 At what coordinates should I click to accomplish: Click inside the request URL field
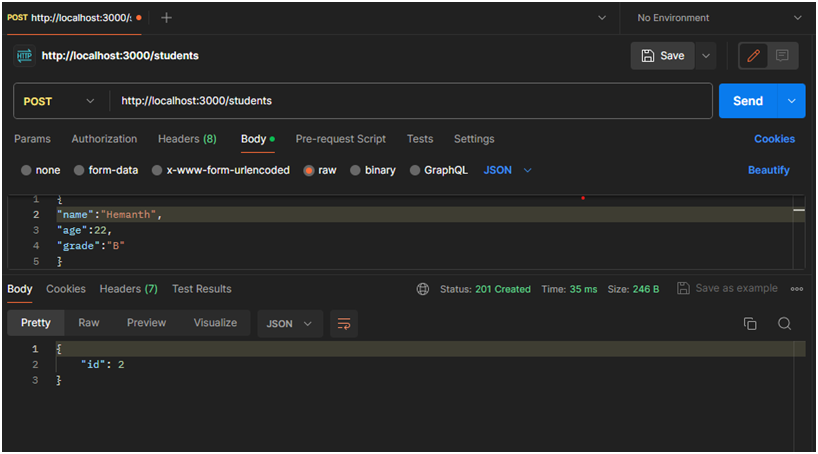[x=411, y=101]
